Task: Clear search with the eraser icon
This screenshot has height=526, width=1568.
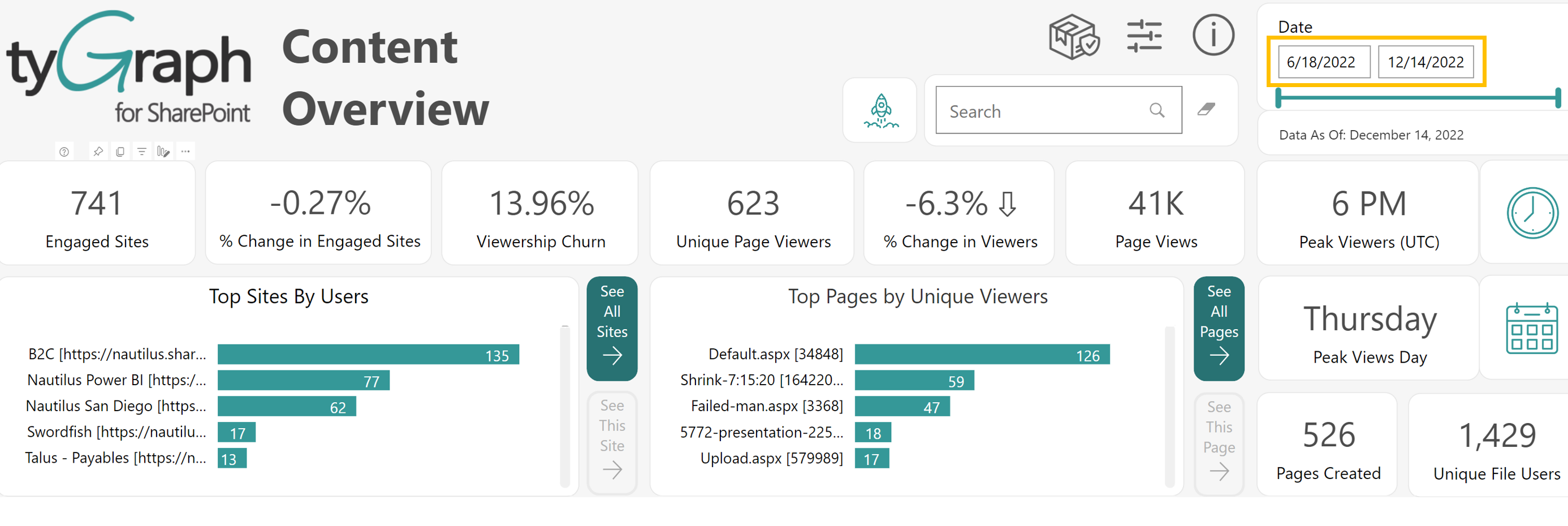Action: point(1206,110)
